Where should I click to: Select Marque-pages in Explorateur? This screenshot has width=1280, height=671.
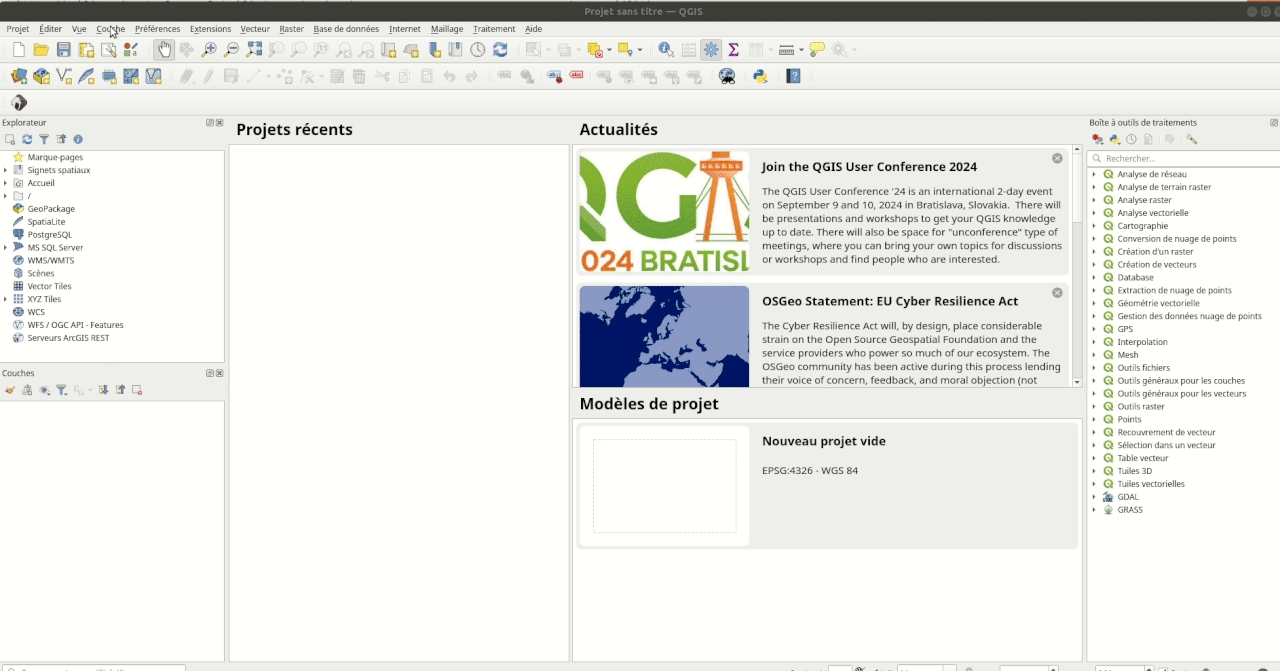point(55,157)
